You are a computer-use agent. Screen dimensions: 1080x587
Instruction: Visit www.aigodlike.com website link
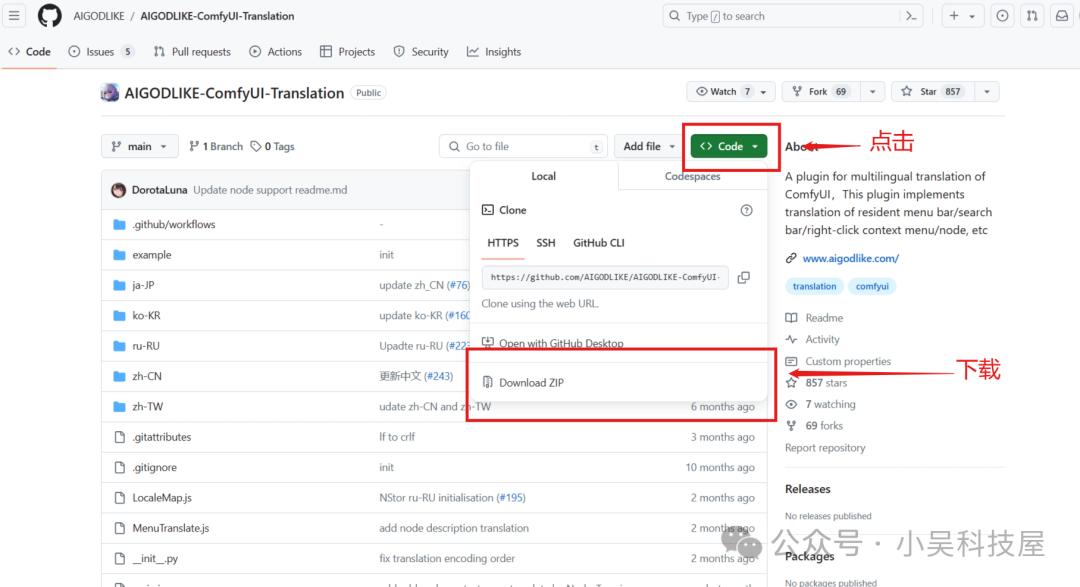click(851, 258)
